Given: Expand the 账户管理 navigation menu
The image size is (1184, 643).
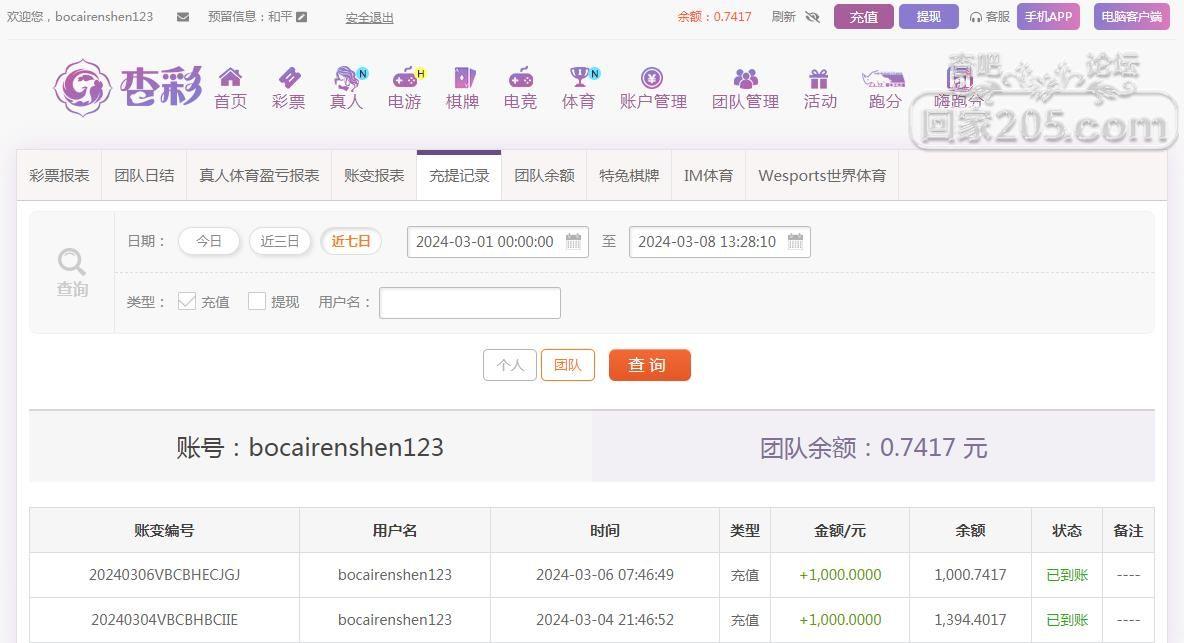Looking at the screenshot, I should 653,88.
